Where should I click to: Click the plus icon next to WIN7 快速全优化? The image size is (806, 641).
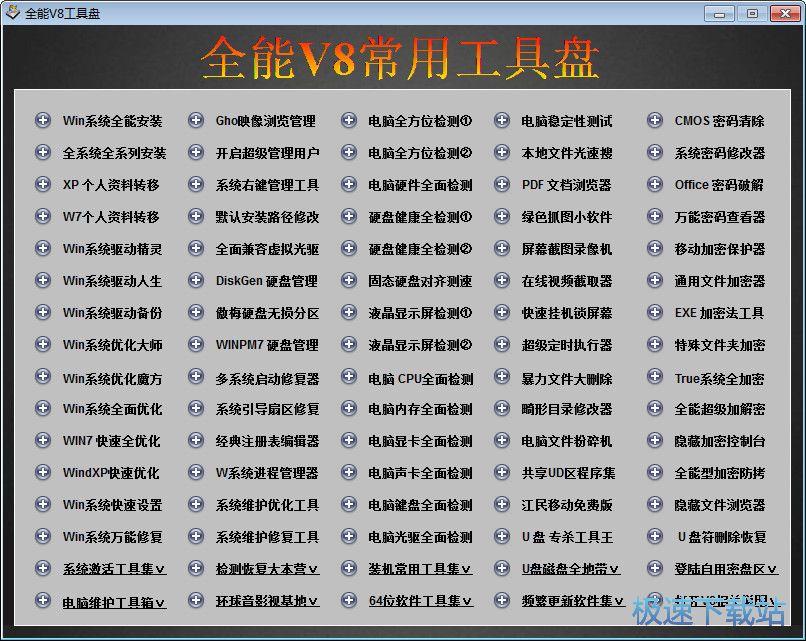pos(43,441)
